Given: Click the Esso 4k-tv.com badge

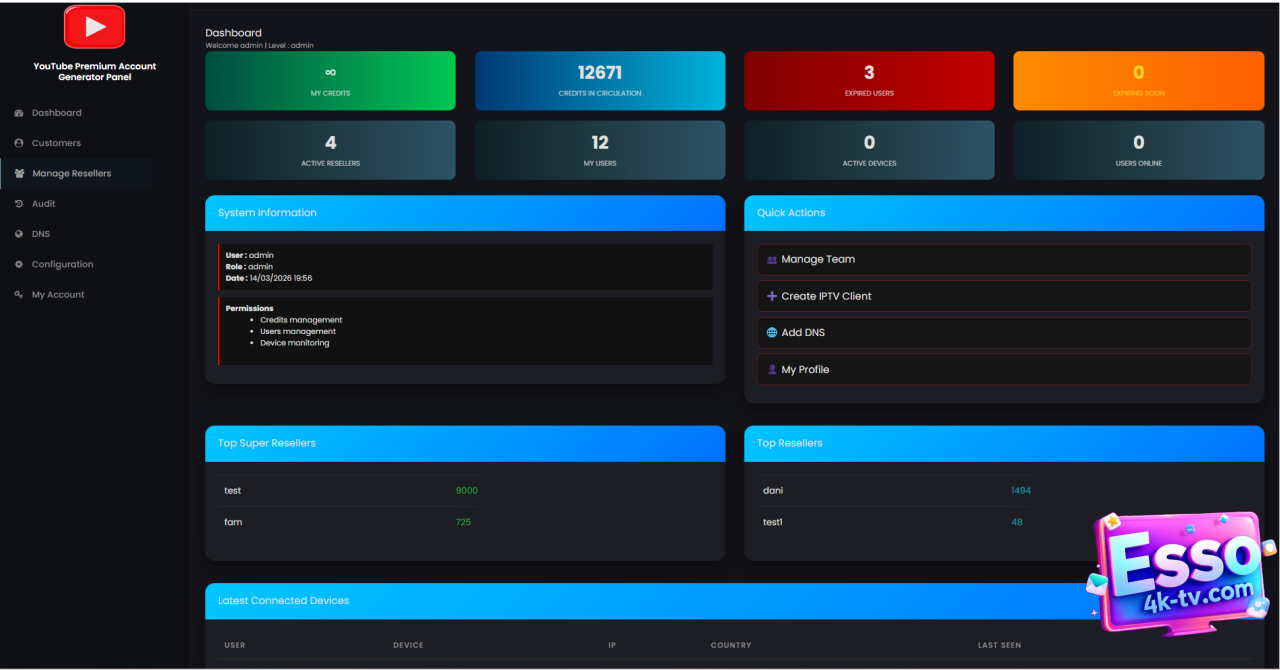Looking at the screenshot, I should tap(1180, 573).
